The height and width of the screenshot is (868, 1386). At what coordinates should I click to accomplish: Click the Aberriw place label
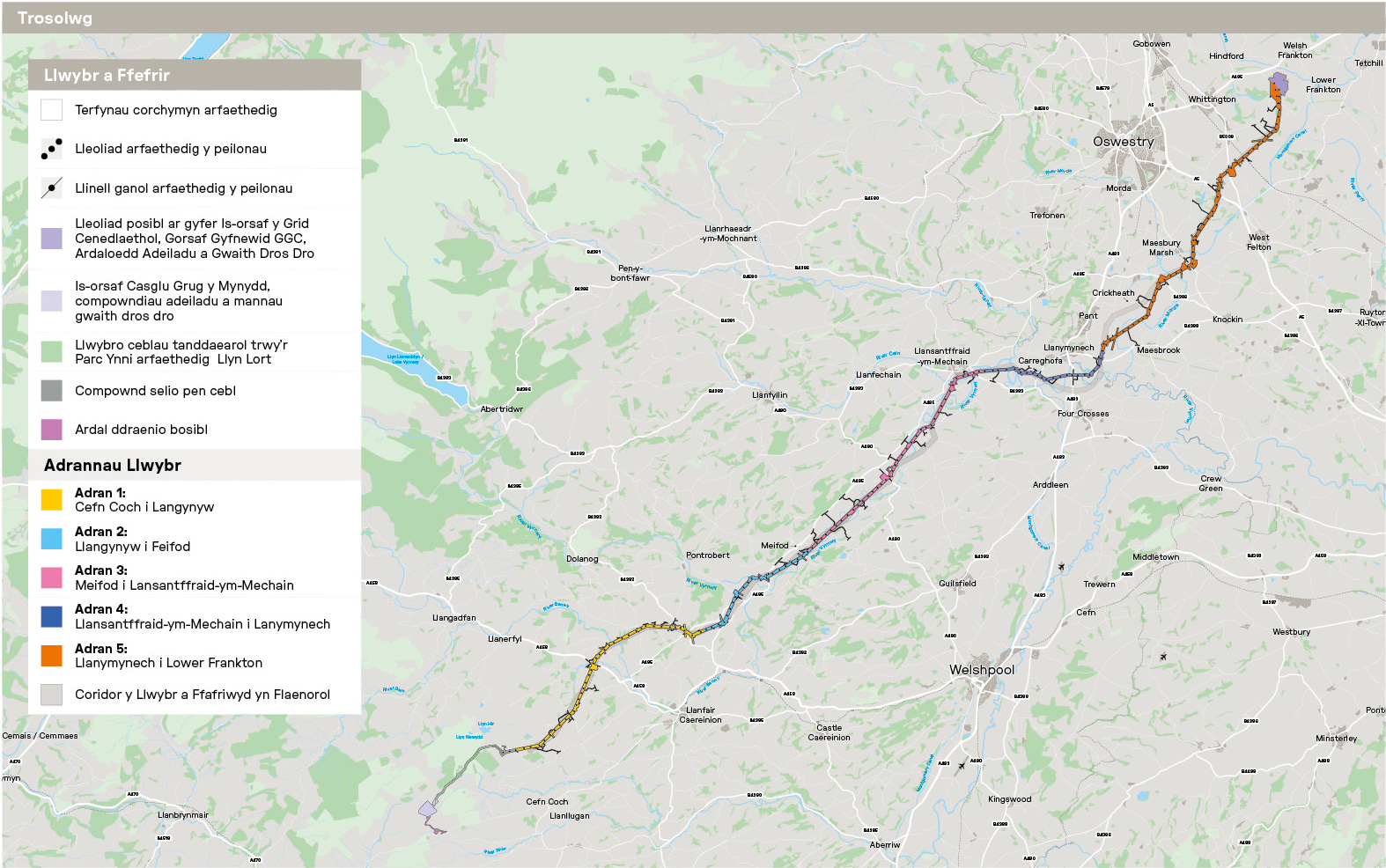click(885, 845)
